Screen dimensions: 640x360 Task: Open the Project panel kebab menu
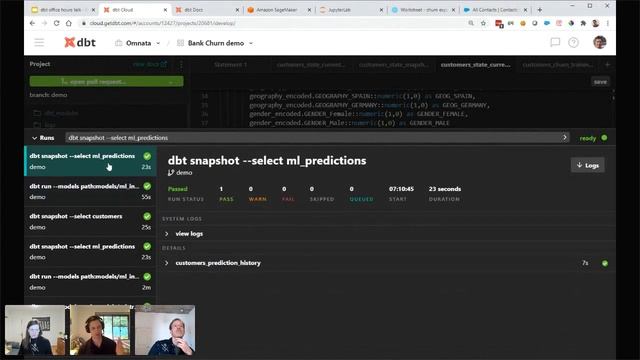(181, 64)
